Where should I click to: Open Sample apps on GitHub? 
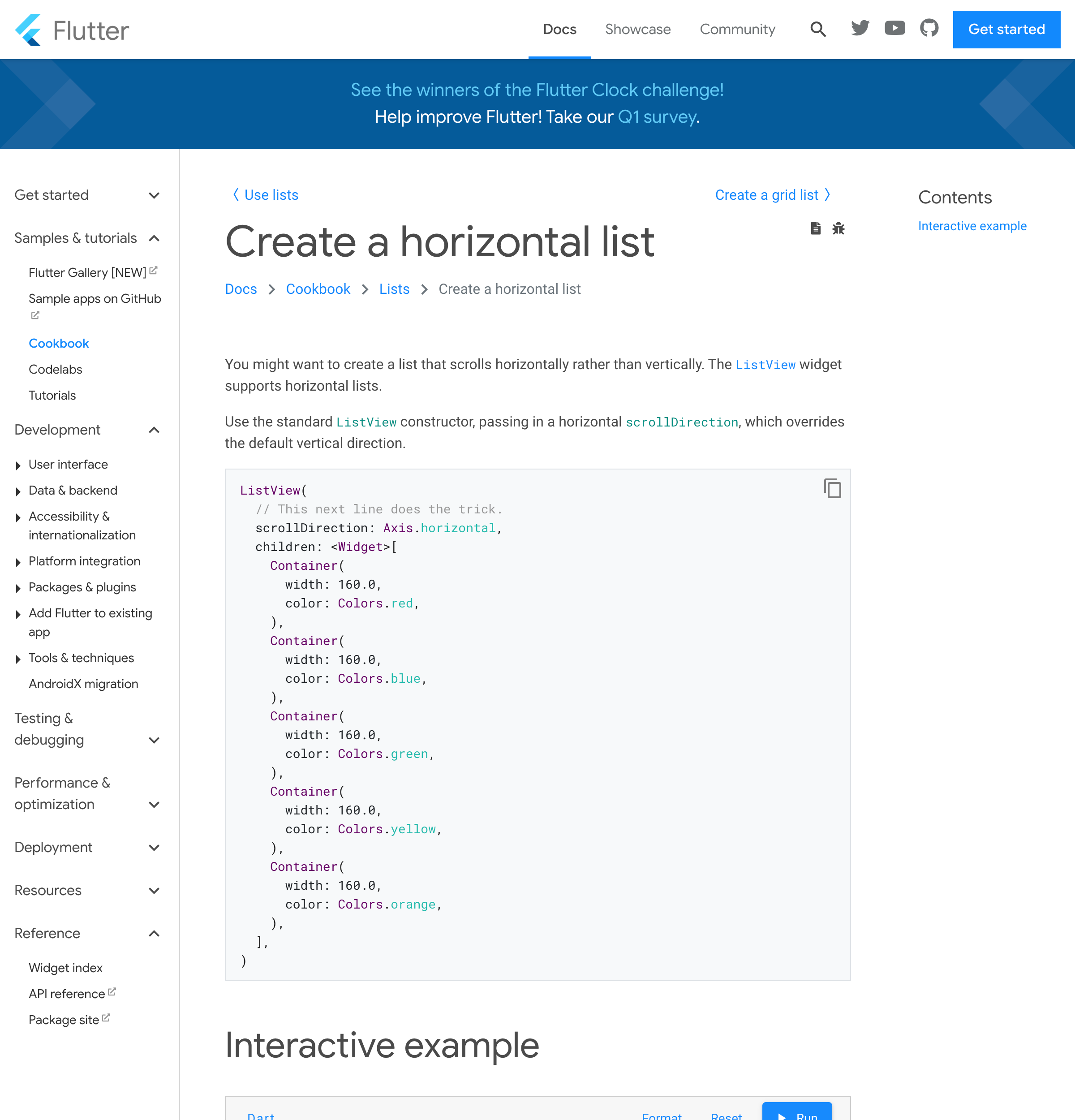tap(95, 299)
